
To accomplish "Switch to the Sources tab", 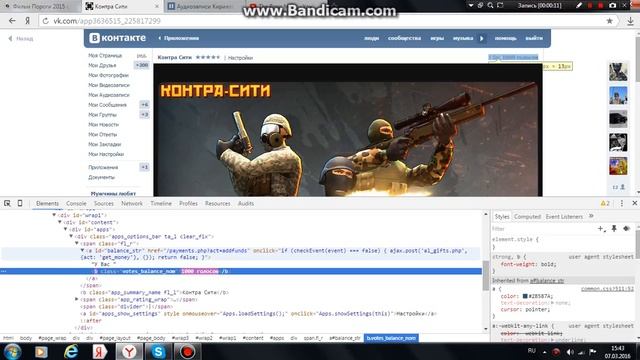I will click(104, 203).
